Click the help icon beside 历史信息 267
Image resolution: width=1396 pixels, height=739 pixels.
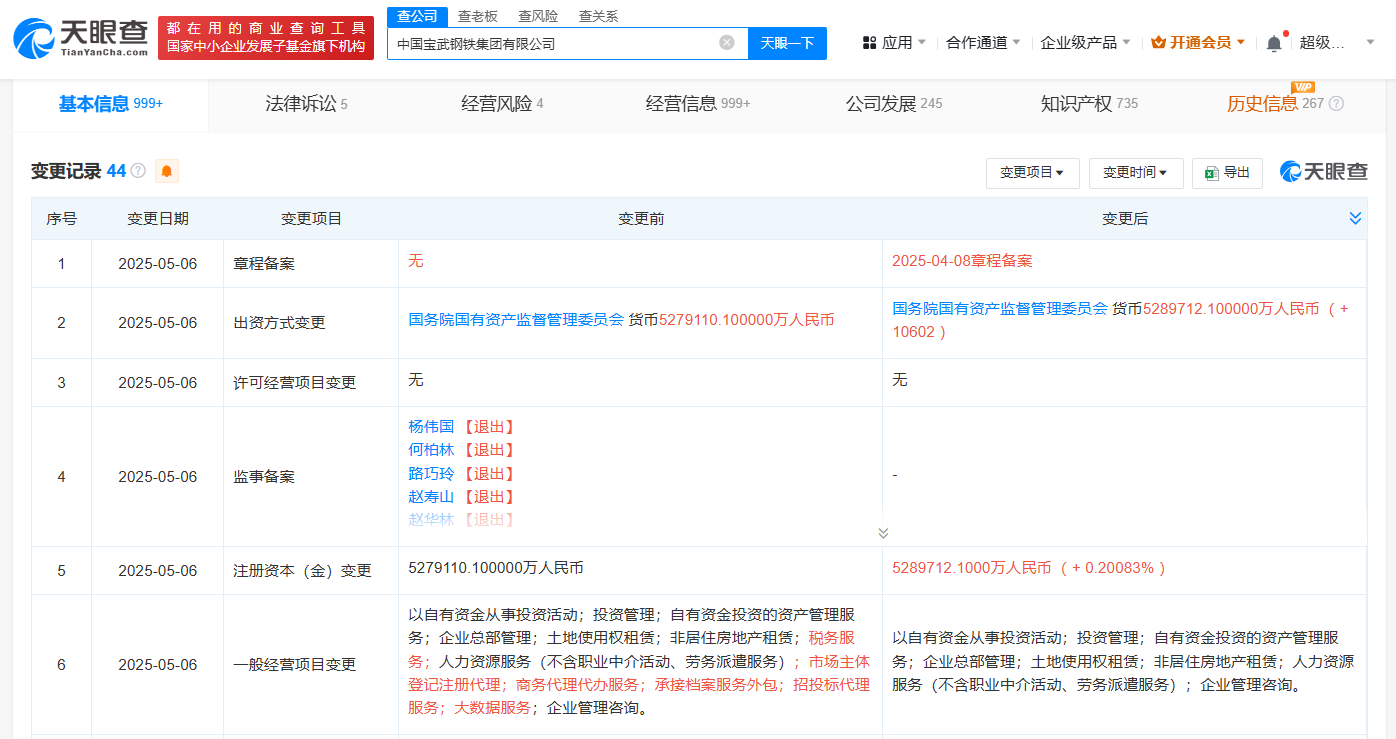(1336, 103)
